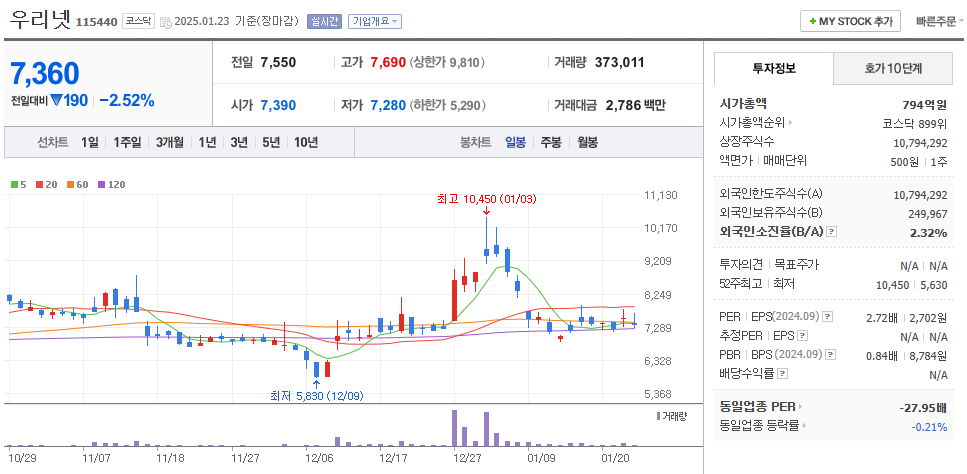This screenshot has width=967, height=474.
Task: Select the 3개월 line chart period
Action: click(x=170, y=142)
